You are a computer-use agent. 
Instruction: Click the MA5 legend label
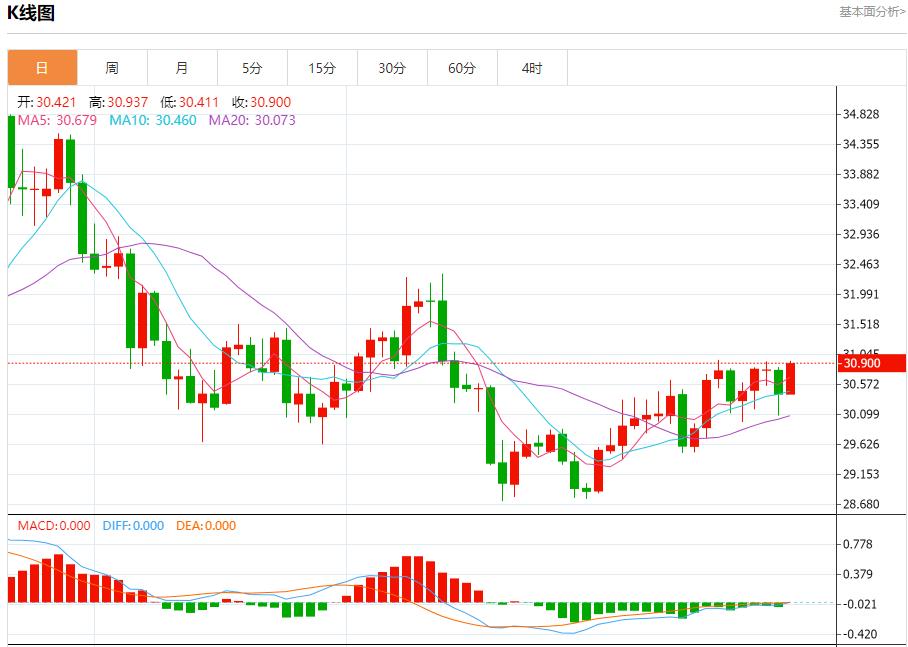tap(57, 120)
